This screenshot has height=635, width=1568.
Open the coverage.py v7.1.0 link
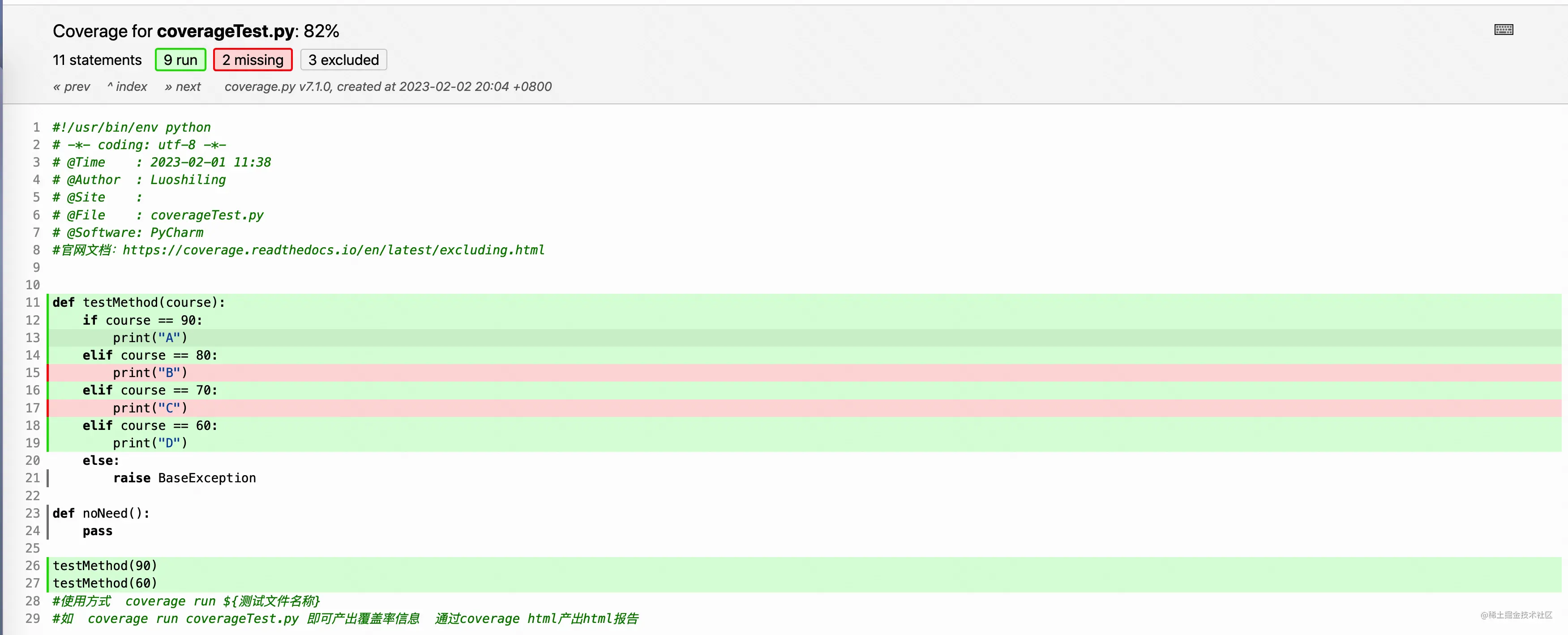[x=278, y=86]
